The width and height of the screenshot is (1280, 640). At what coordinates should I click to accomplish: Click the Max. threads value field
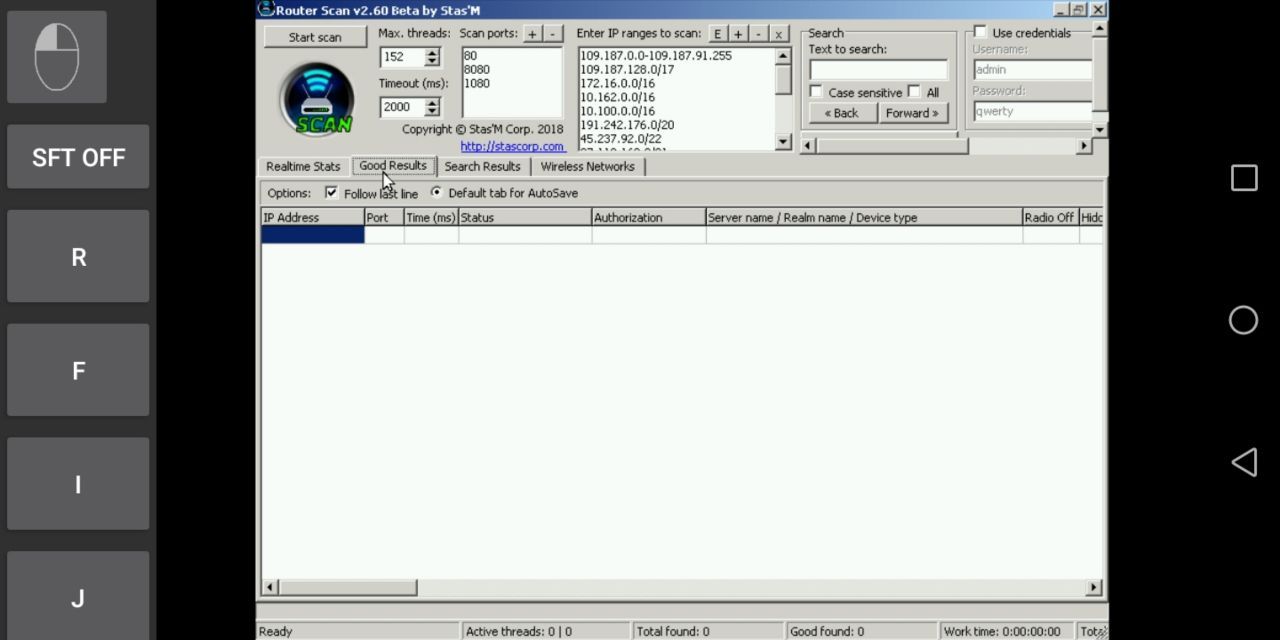point(402,57)
